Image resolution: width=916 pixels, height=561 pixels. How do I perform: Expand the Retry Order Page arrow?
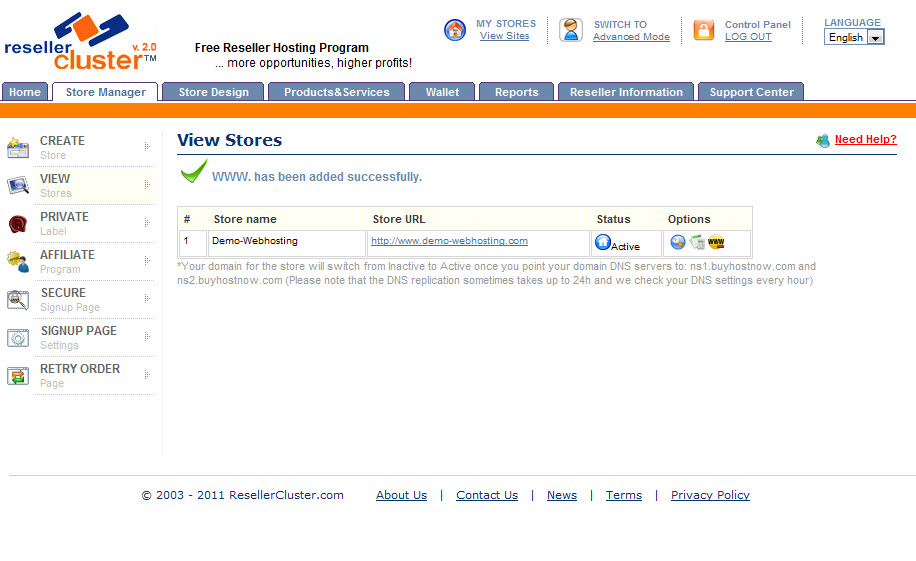point(147,375)
